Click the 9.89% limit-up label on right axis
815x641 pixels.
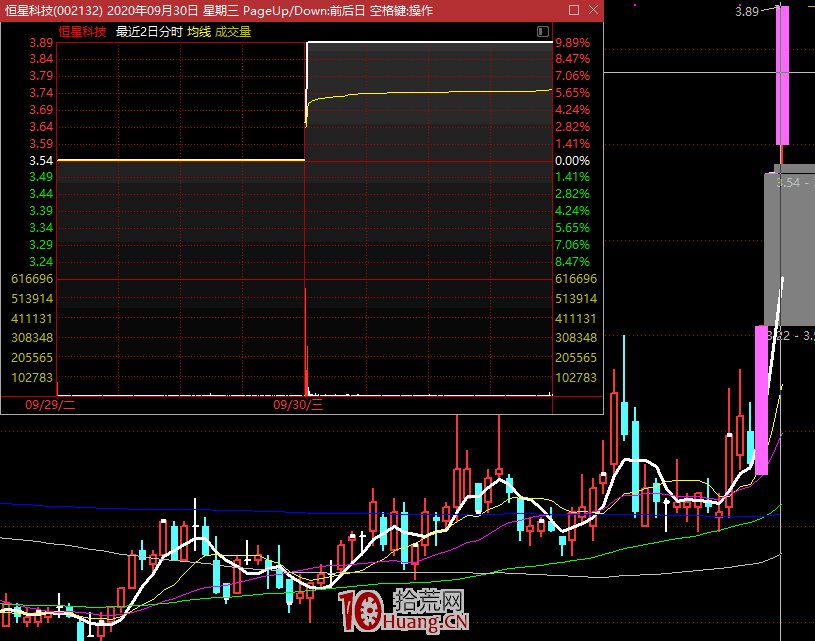(x=573, y=43)
